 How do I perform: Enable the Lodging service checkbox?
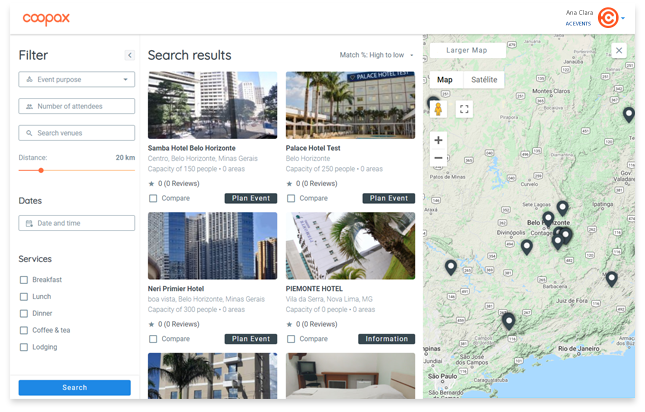24,347
